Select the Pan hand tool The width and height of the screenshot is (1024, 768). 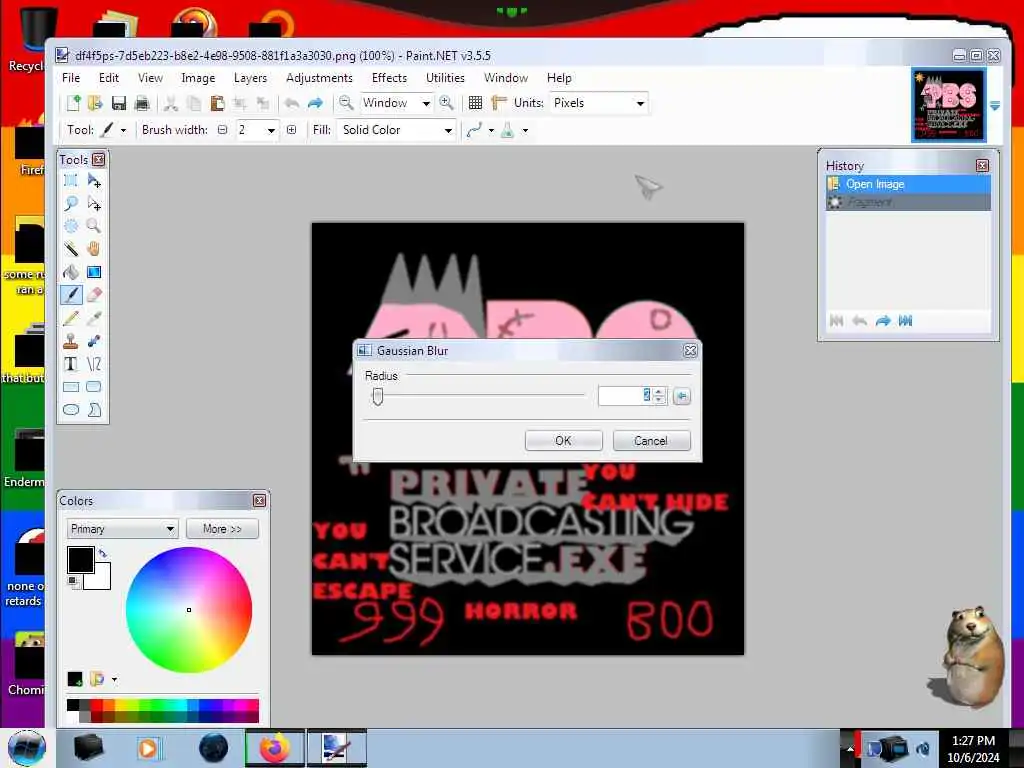[x=94, y=249]
